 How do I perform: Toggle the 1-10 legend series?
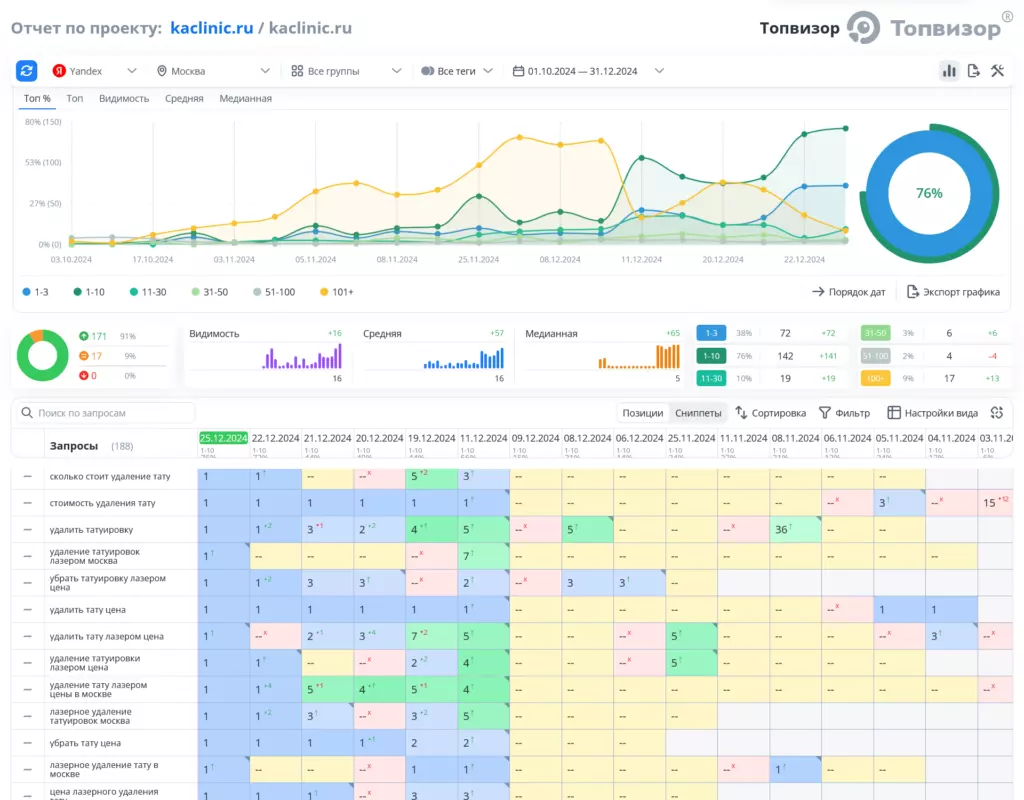coord(89,292)
